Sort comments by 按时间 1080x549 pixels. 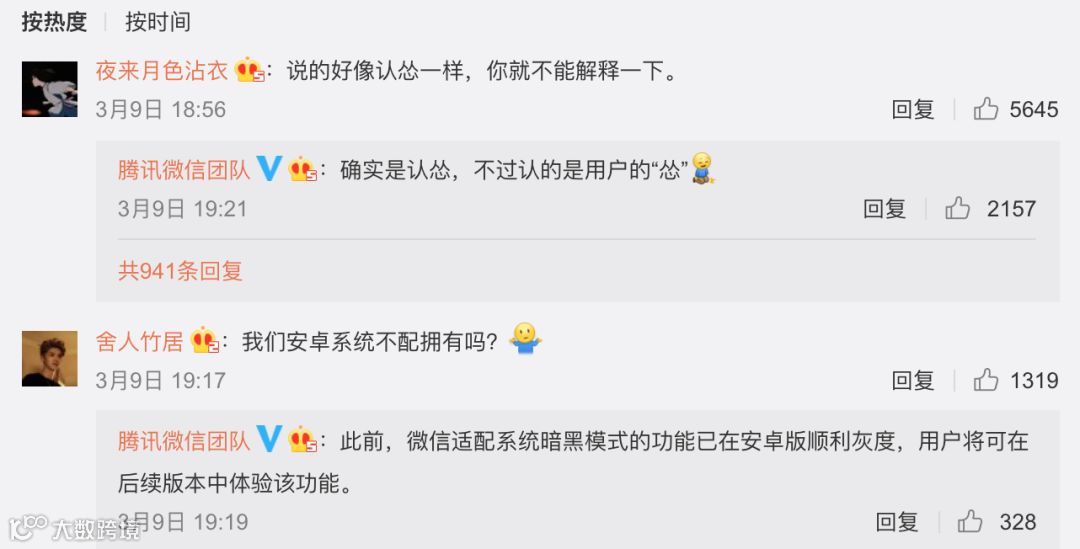point(158,22)
